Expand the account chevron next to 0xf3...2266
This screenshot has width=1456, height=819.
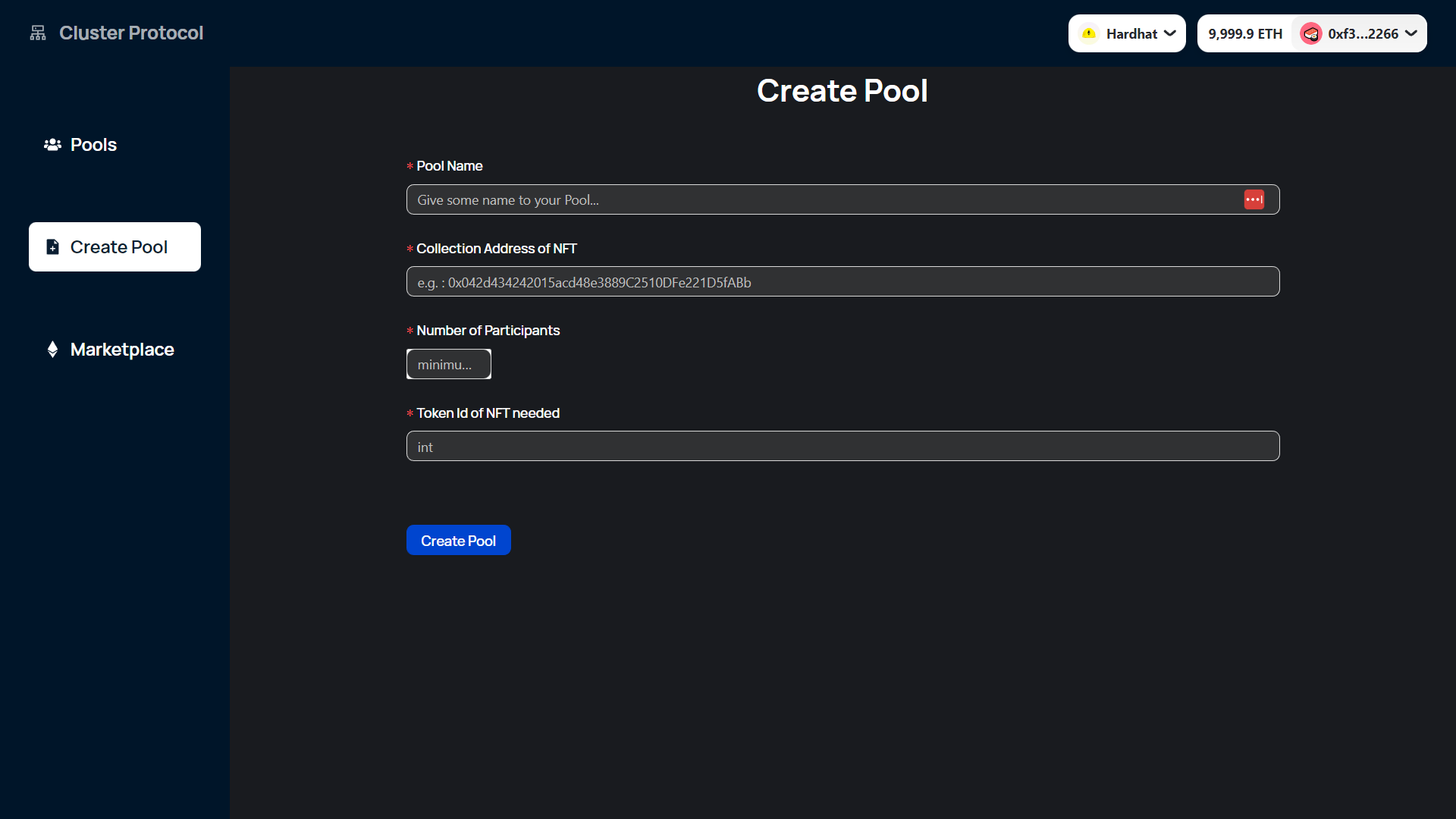click(x=1411, y=33)
